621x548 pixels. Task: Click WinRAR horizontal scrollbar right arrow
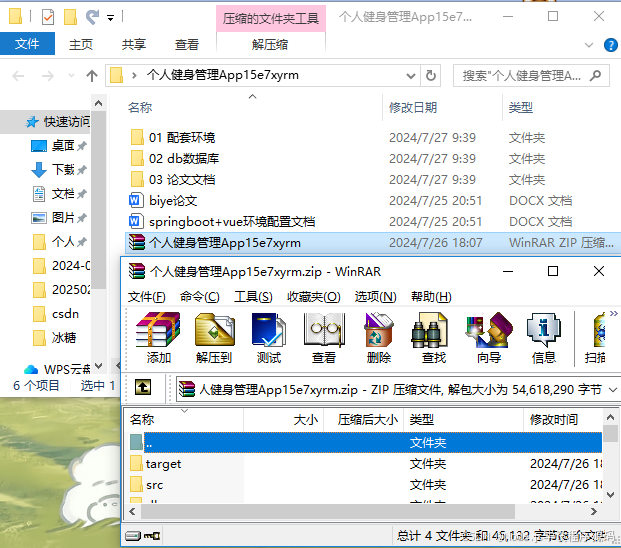(594, 512)
